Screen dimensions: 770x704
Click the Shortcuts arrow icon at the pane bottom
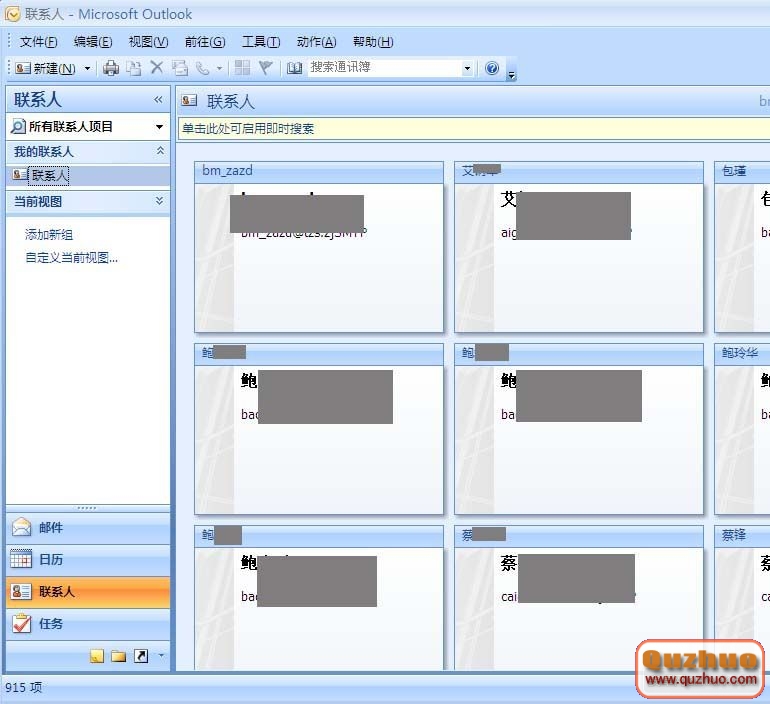point(141,656)
